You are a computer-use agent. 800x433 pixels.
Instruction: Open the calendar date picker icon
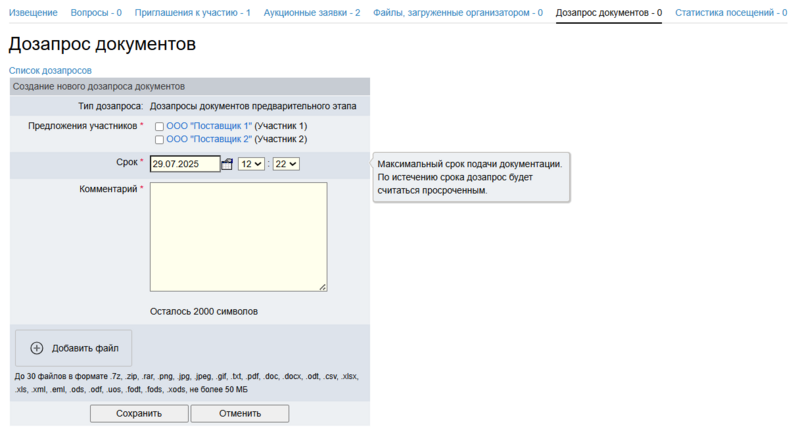coord(227,164)
